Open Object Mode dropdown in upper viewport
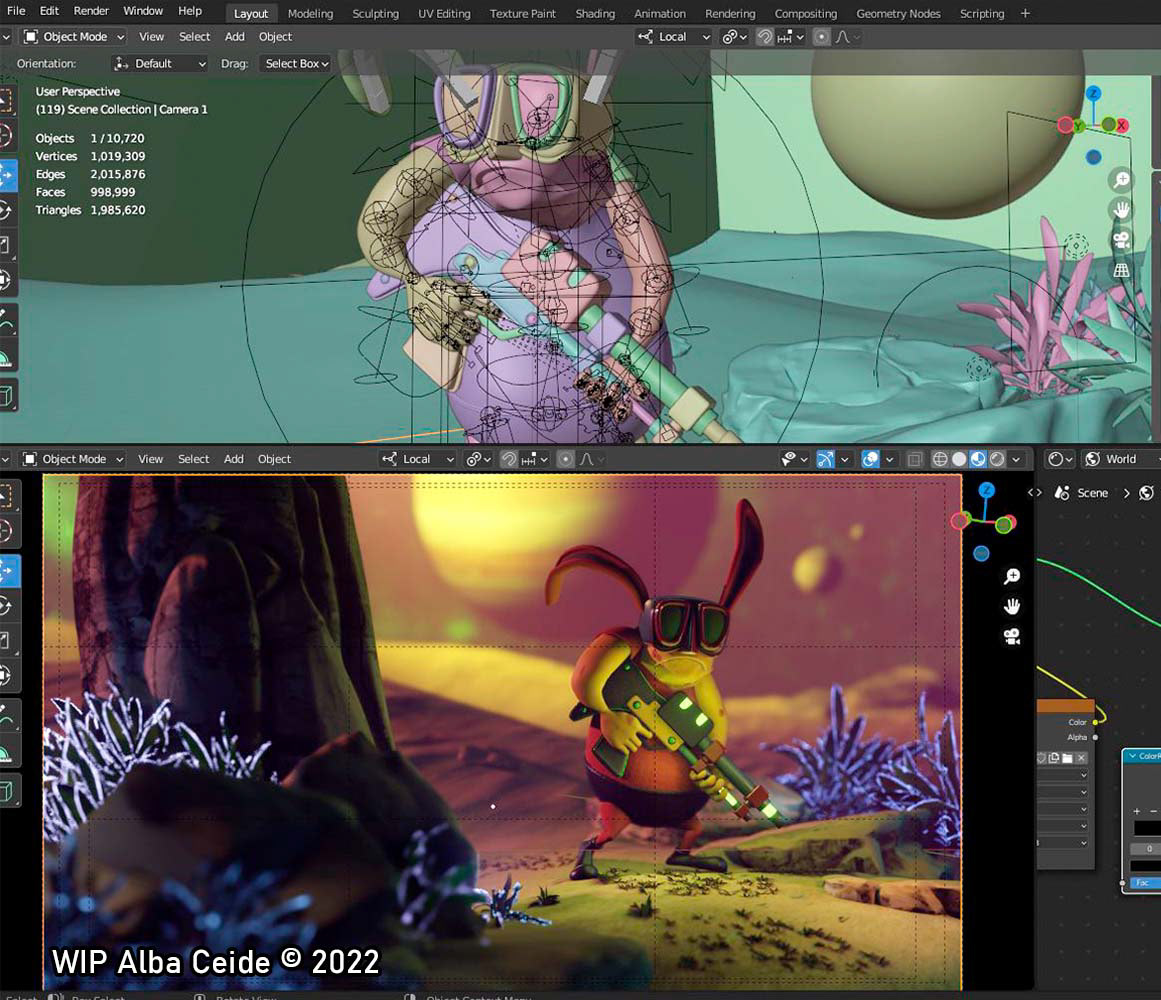 pyautogui.click(x=73, y=37)
